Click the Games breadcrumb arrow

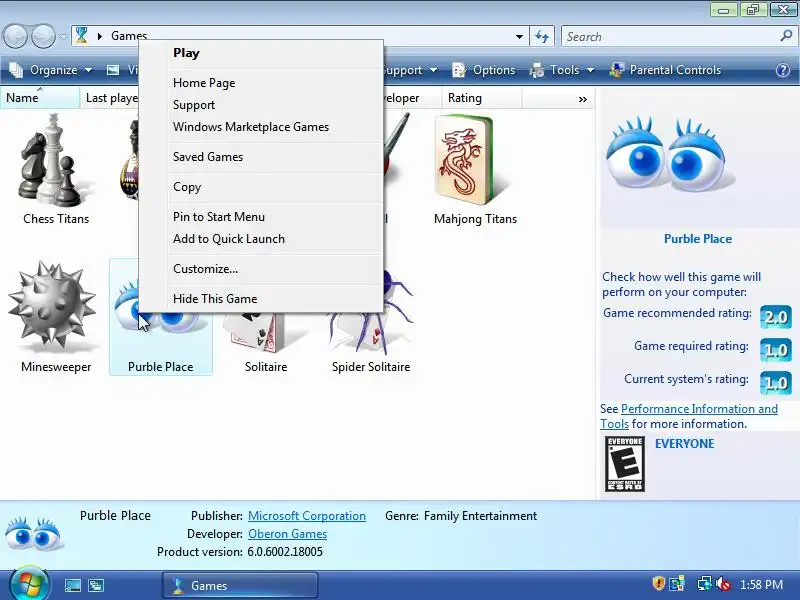coord(100,36)
